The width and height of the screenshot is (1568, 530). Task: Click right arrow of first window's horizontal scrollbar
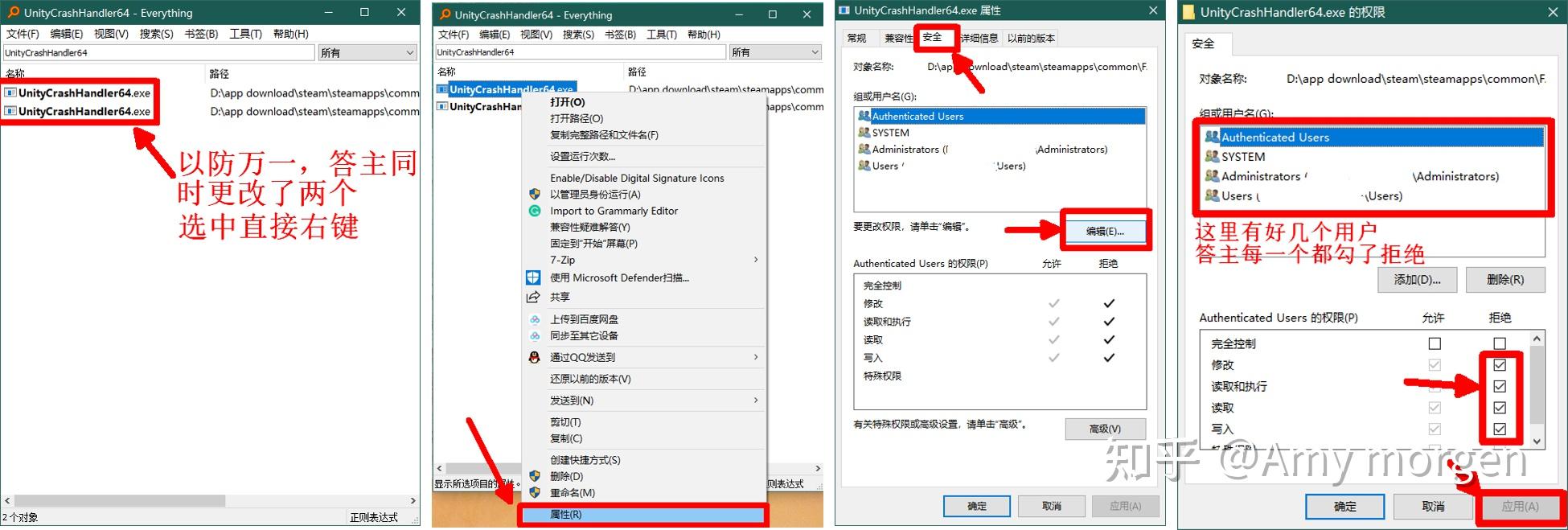(413, 500)
